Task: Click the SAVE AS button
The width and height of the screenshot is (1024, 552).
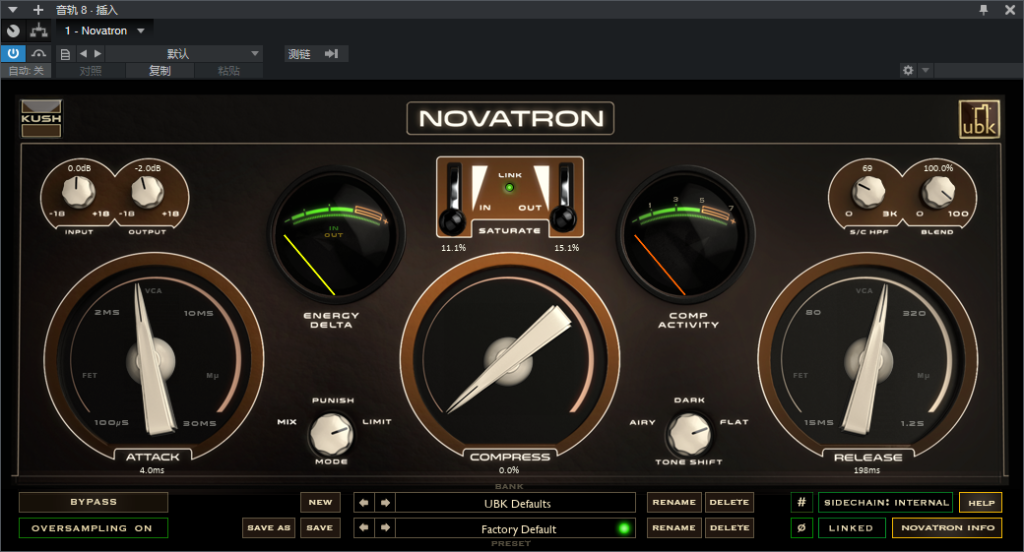Action: 268,528
